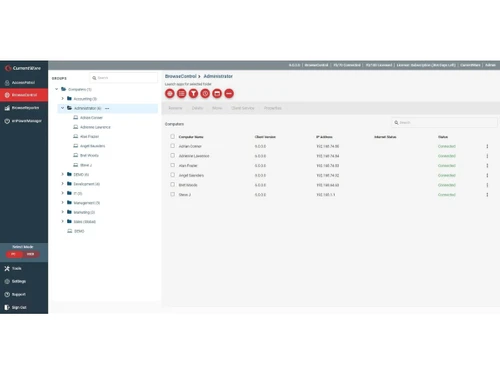Focus the Groups search field
Screen dimensions: 500x375
124,78
